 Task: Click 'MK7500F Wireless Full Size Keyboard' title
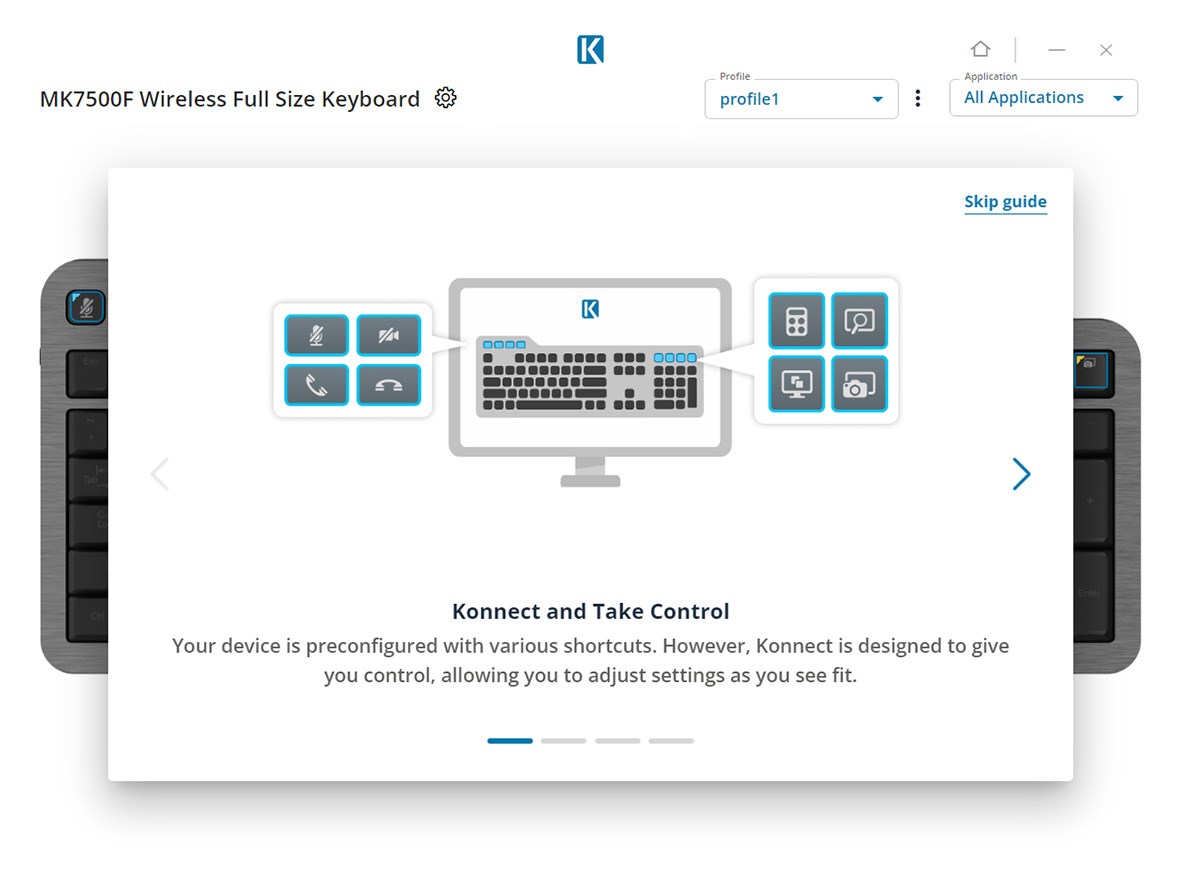pyautogui.click(x=230, y=99)
